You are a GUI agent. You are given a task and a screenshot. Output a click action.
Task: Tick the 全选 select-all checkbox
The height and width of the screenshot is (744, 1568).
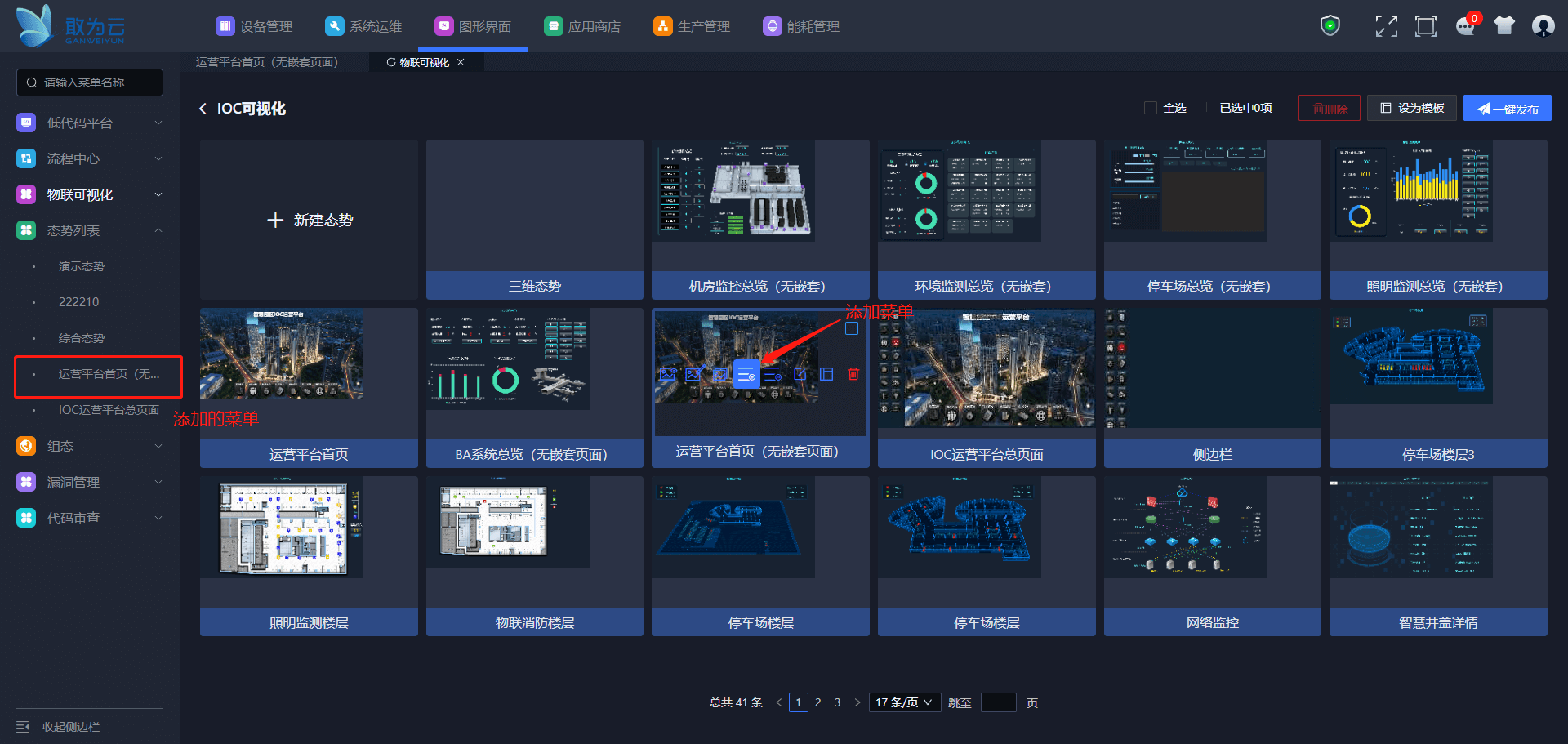pos(1151,108)
